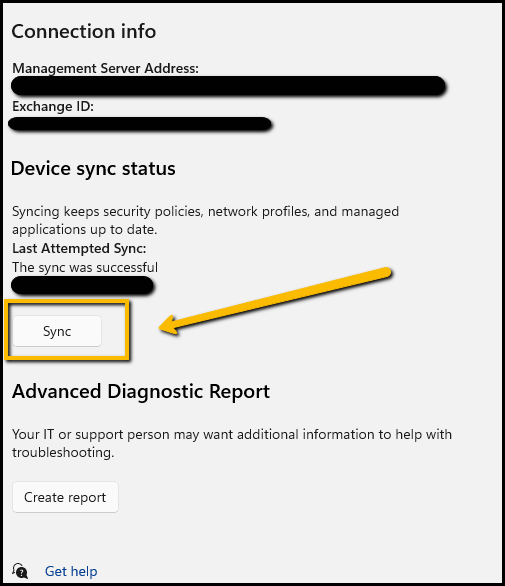This screenshot has width=505, height=586.
Task: Click the 'Syncing keeps security policies' description
Action: 205,220
